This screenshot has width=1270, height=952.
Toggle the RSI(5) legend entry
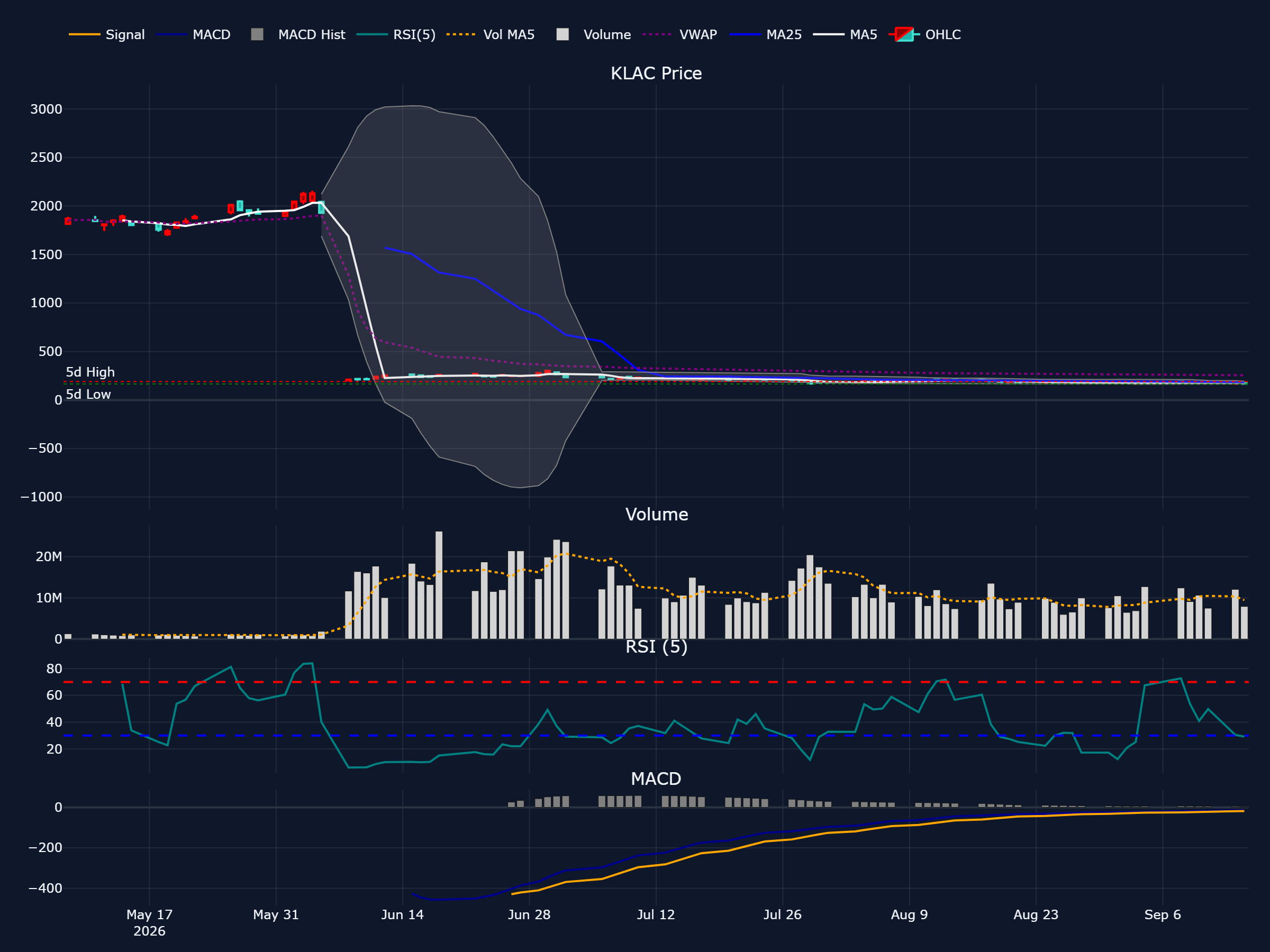tap(396, 34)
